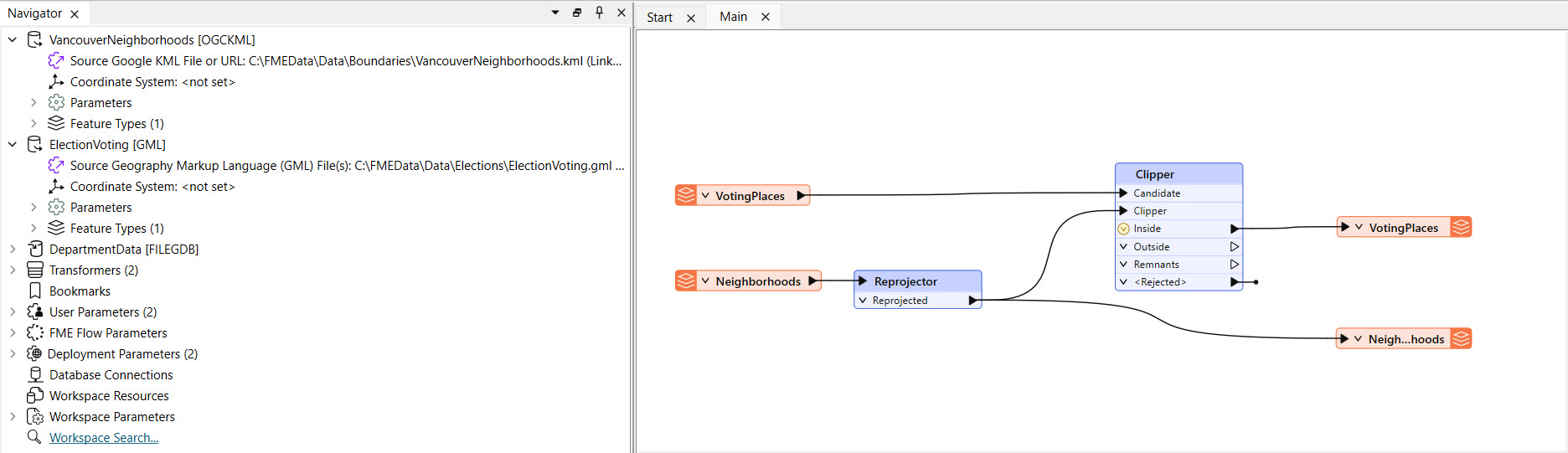The width and height of the screenshot is (1568, 453).
Task: Collapse the VancouverNeighborhoods reader tree
Action: coord(13,39)
